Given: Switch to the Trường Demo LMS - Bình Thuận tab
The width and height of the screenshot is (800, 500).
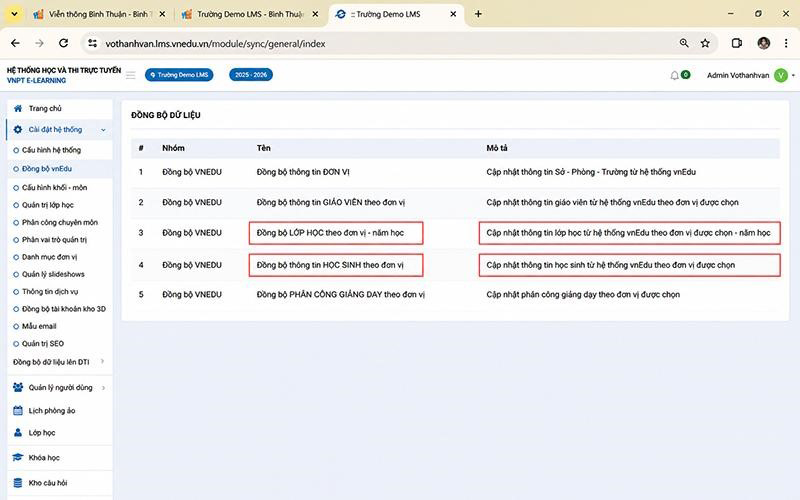Looking at the screenshot, I should tap(251, 14).
